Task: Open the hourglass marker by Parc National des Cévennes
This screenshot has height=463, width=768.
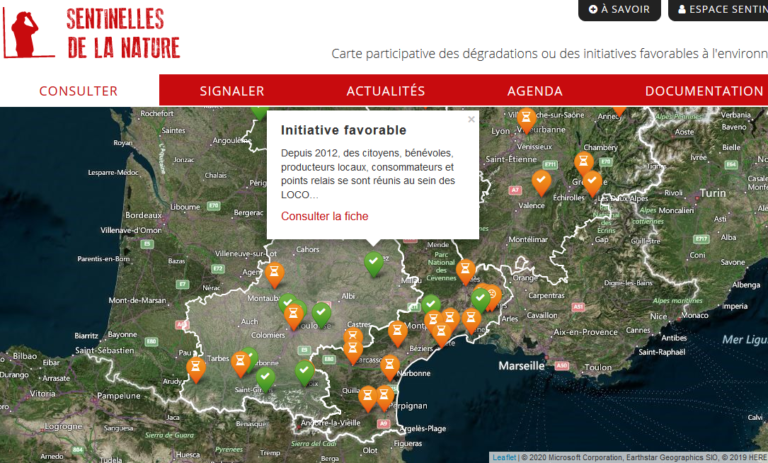Action: tap(465, 269)
